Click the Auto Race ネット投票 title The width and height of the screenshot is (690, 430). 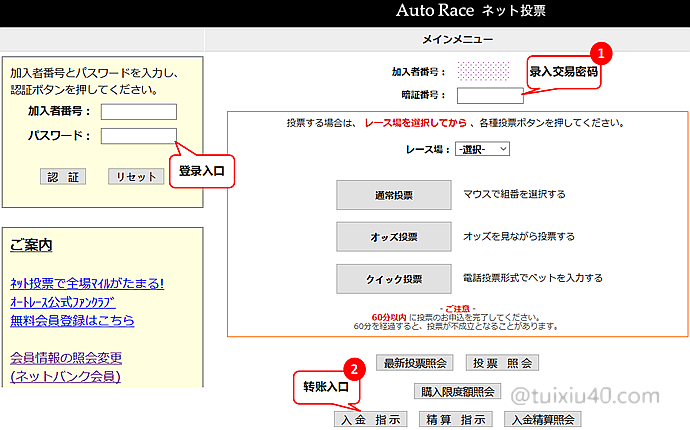pos(470,11)
